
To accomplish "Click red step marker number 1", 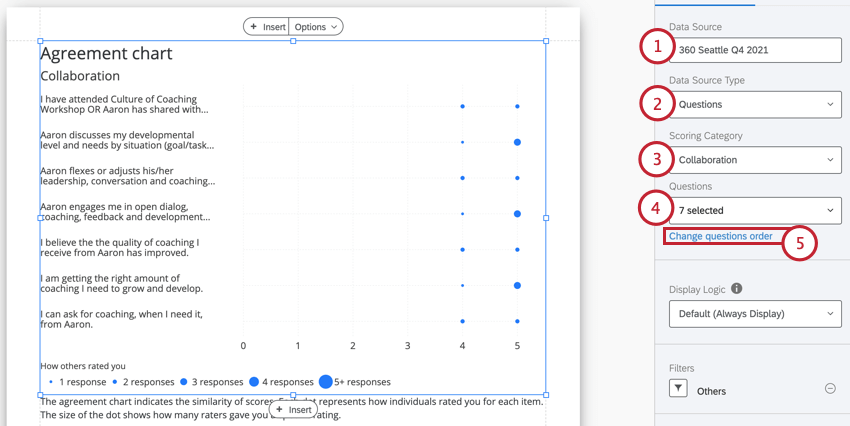I will (x=658, y=46).
